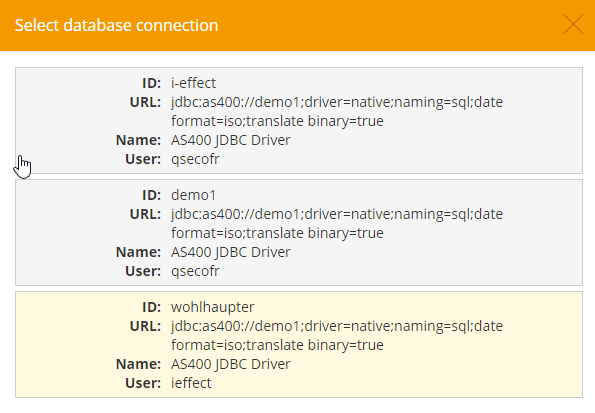Click the JDBC URL of the i-effect connection

pos(337,111)
